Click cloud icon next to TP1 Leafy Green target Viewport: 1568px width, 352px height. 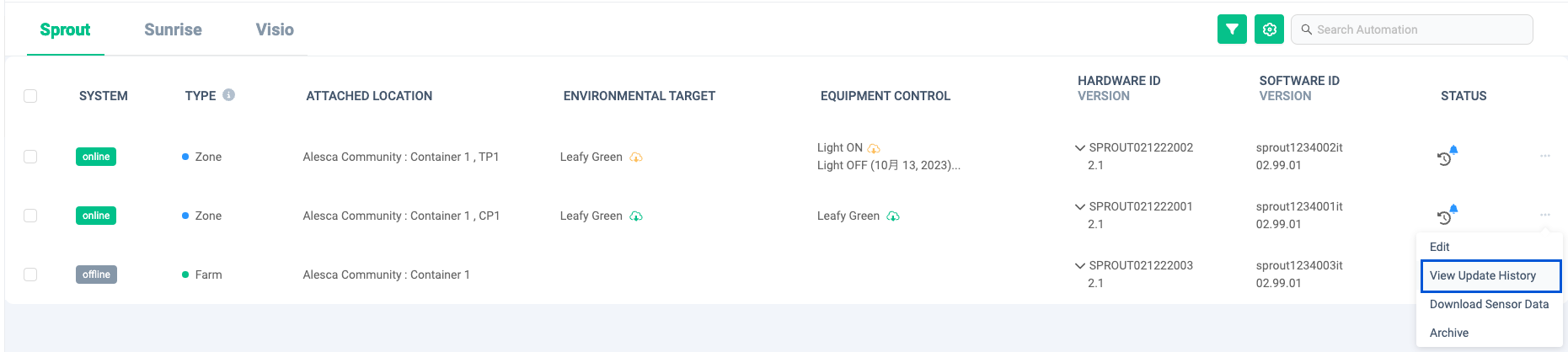point(636,157)
